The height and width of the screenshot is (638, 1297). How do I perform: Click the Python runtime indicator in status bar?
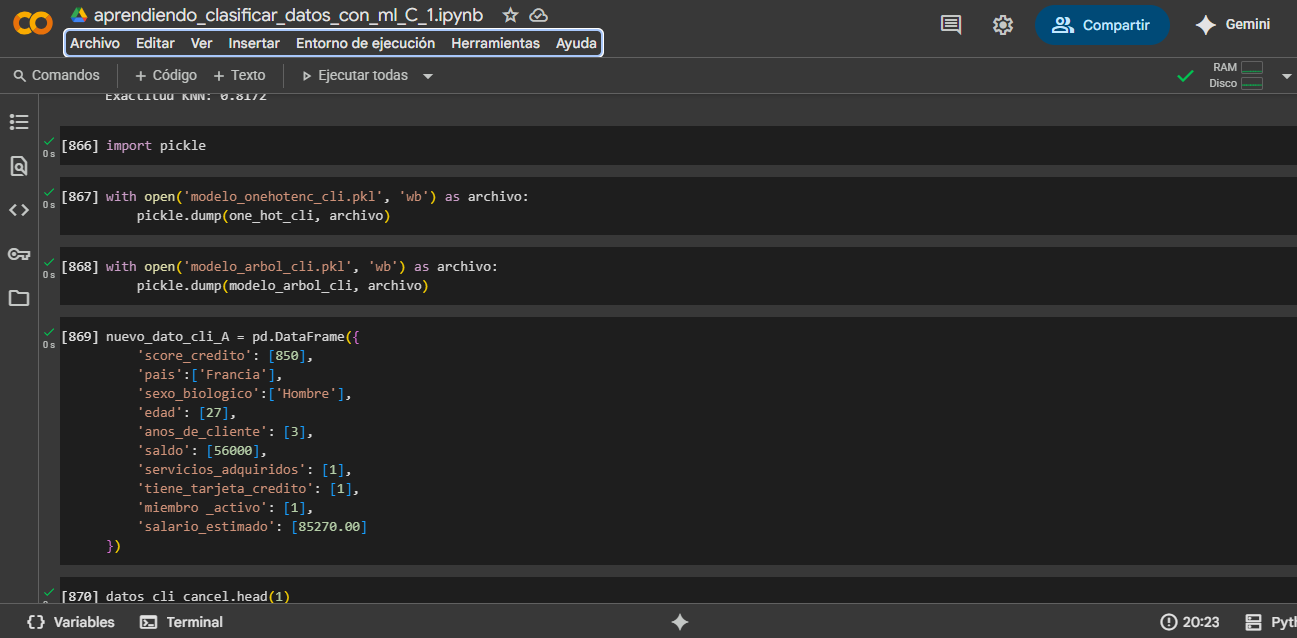click(x=1271, y=622)
